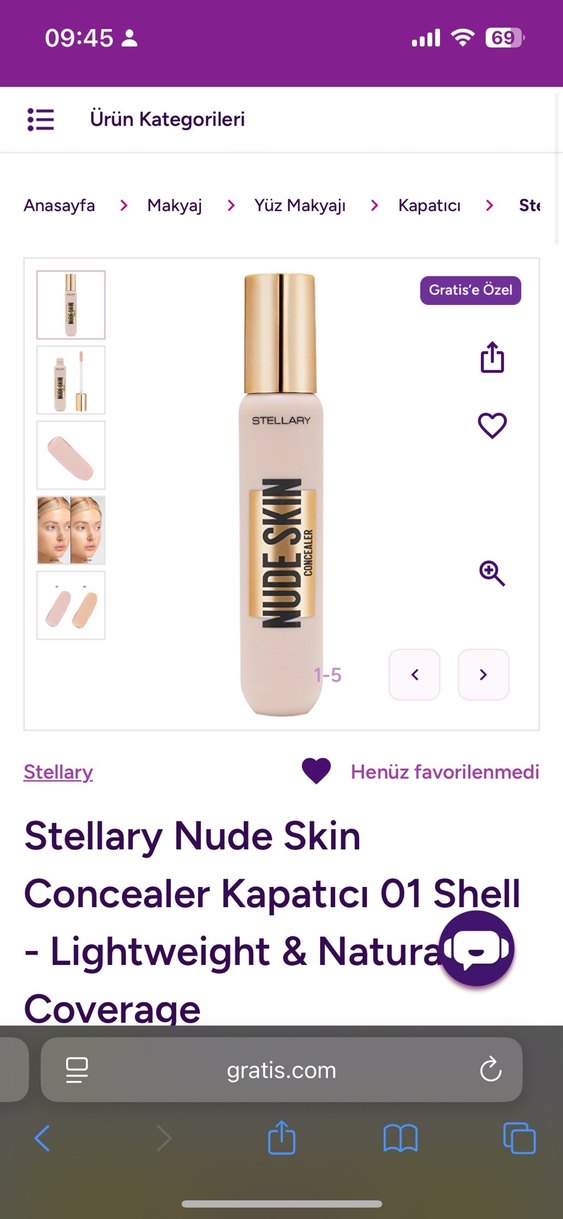Image resolution: width=563 pixels, height=1219 pixels.
Task: Open the page settings icon in address bar
Action: pos(77,1070)
